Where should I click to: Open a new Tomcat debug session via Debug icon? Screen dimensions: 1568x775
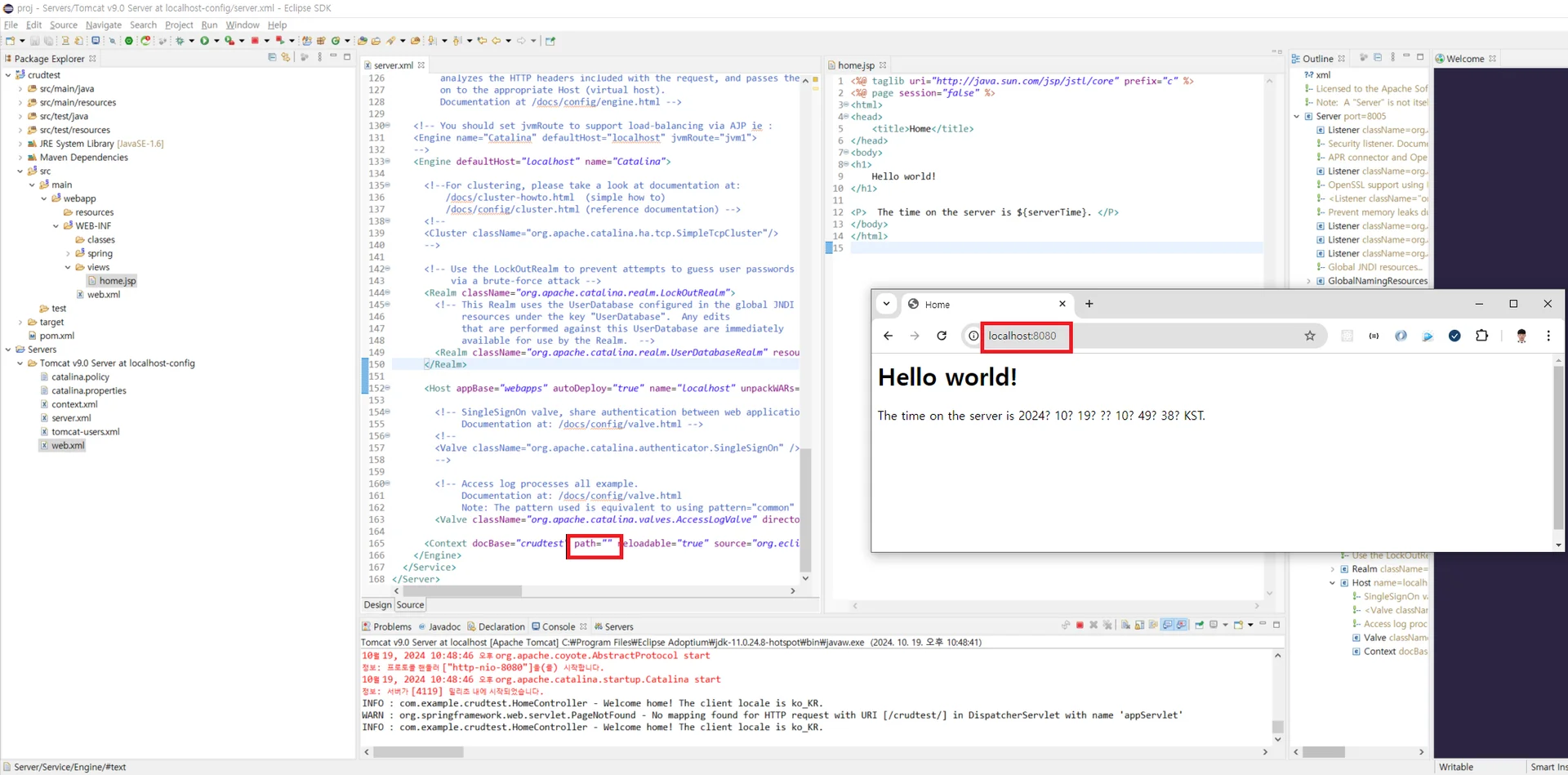tap(180, 40)
